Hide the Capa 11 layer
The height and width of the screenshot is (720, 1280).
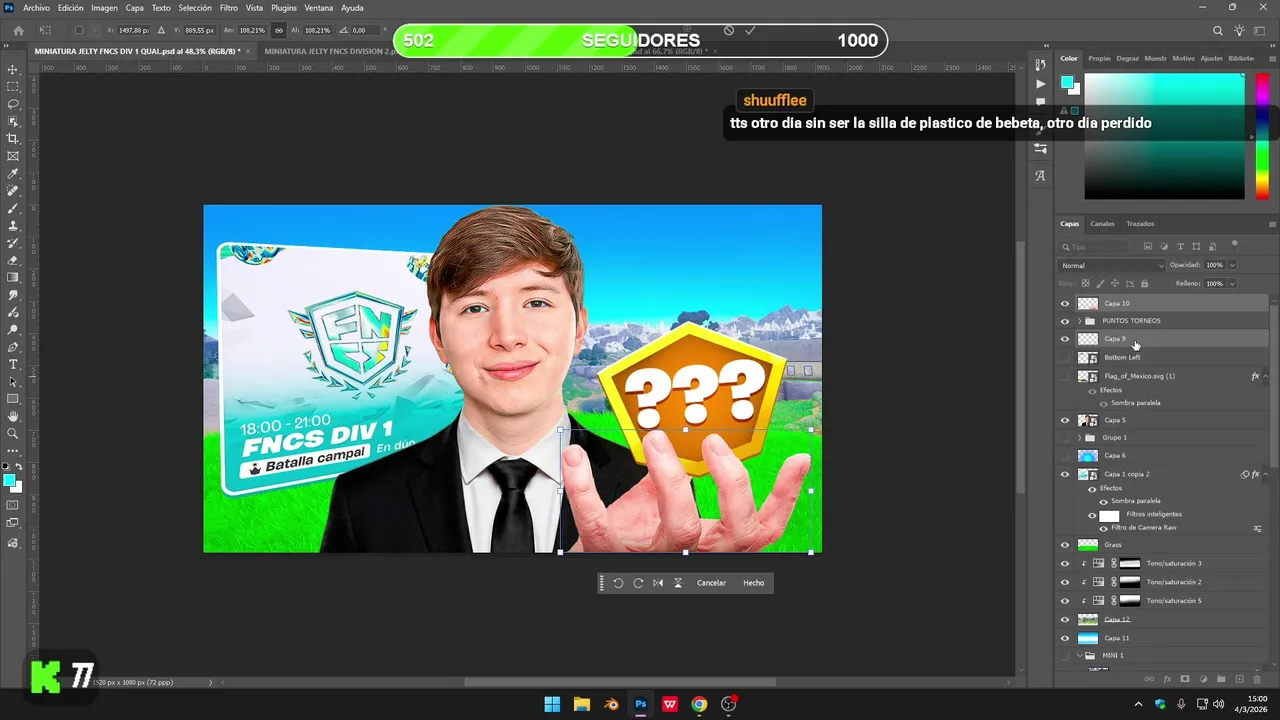1065,638
